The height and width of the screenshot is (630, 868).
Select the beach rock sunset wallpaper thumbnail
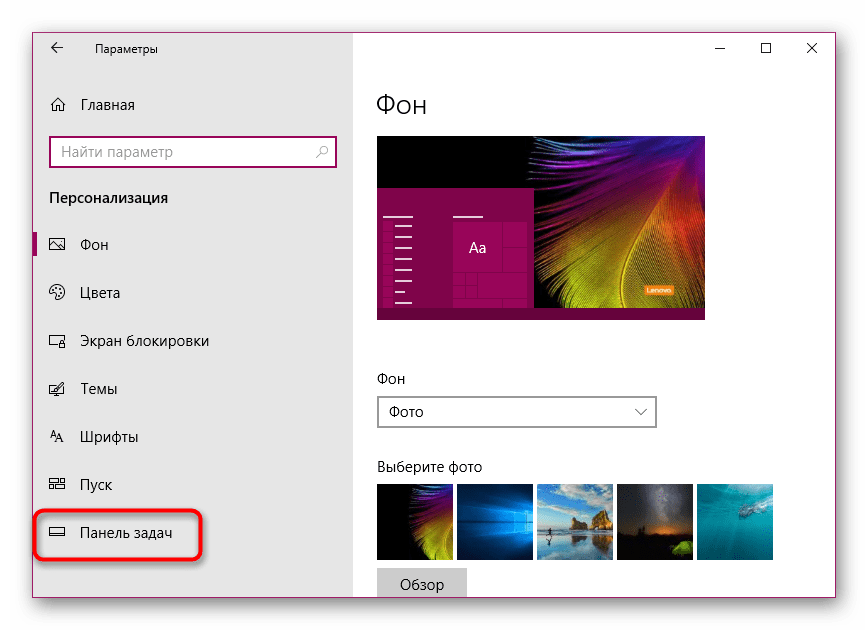click(x=575, y=522)
